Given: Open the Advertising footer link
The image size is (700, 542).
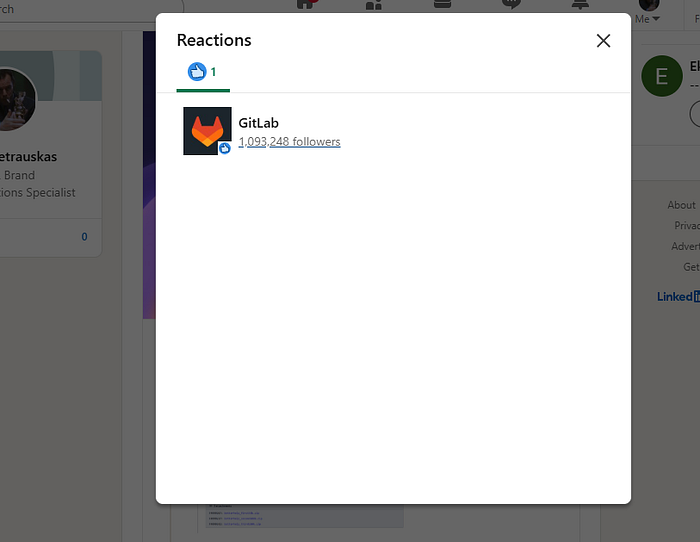Looking at the screenshot, I should click(685, 246).
